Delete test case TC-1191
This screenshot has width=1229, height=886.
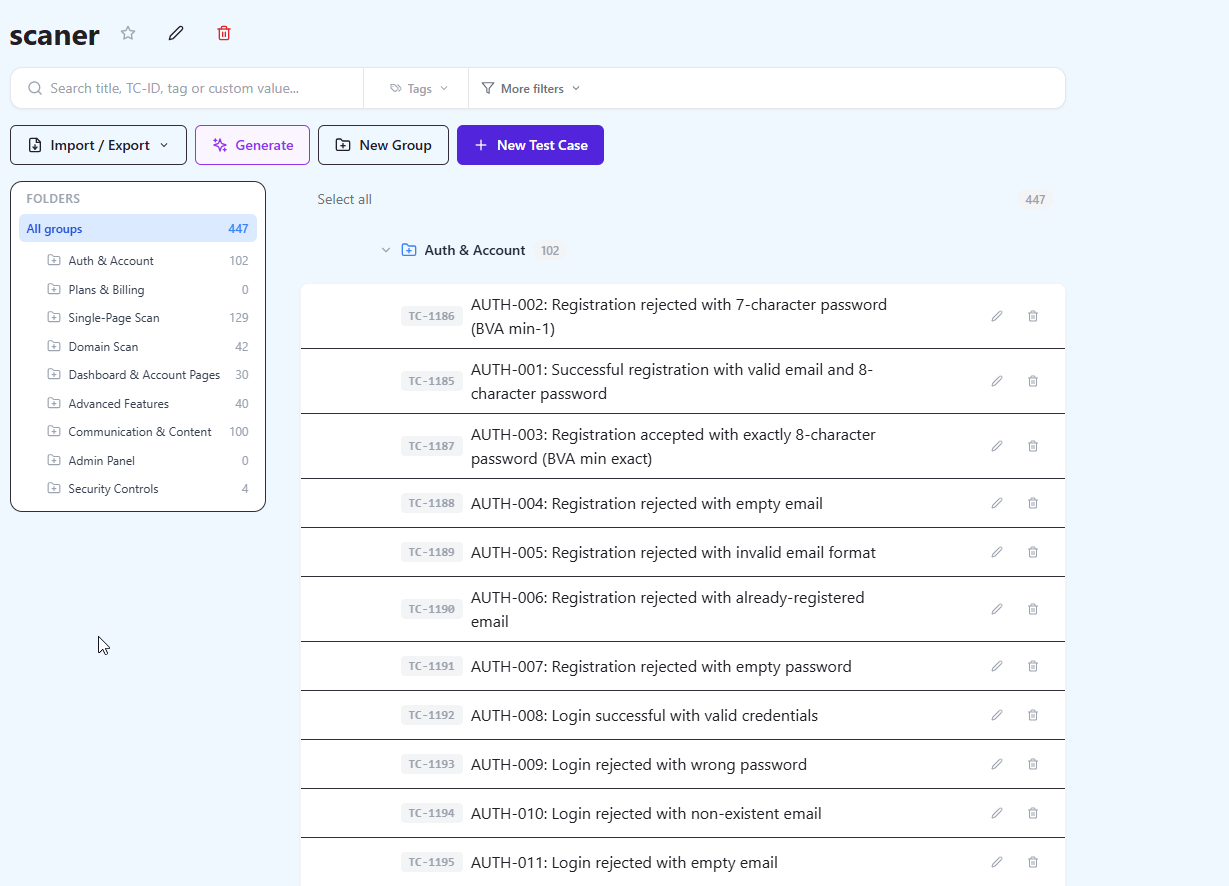[x=1033, y=666]
